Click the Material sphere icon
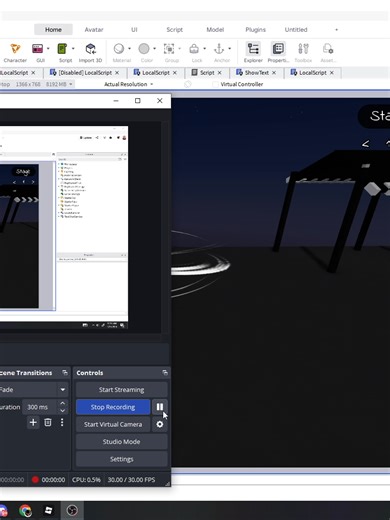Screen dimensions: 390x520 click(119, 49)
